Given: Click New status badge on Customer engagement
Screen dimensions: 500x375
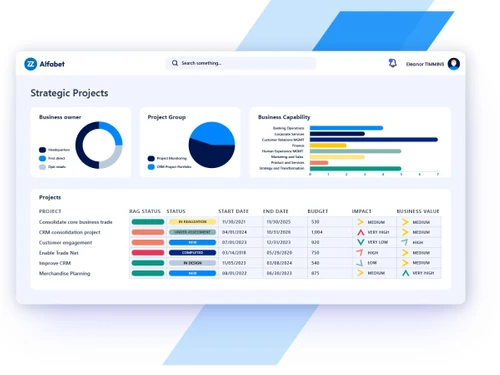Looking at the screenshot, I should coord(192,242).
